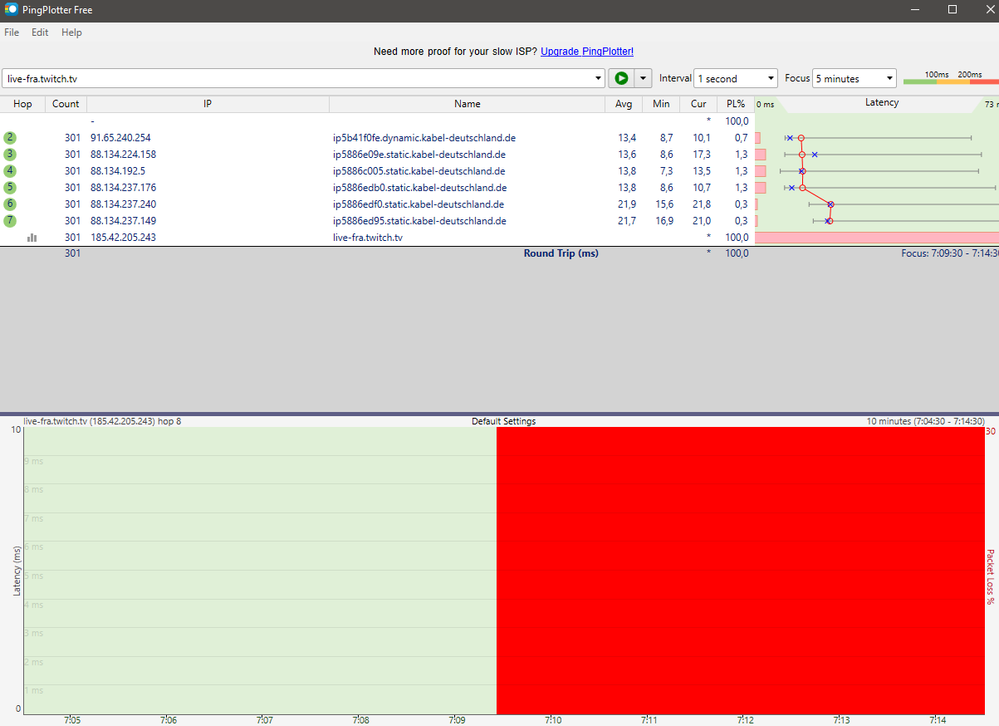The image size is (999, 726).
Task: Maximize the PingPlotter window
Action: [952, 10]
